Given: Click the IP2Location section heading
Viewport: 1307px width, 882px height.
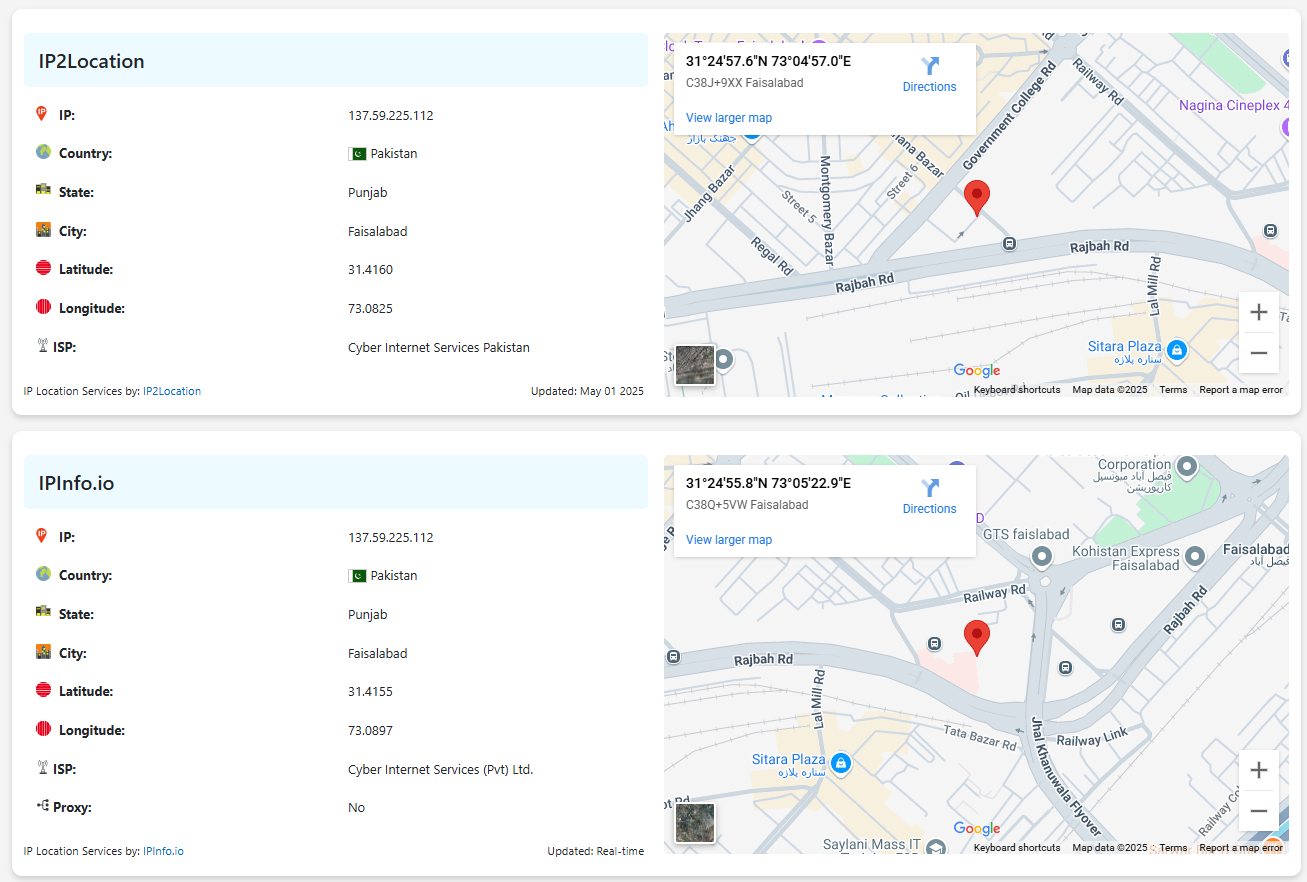Looking at the screenshot, I should (x=91, y=61).
